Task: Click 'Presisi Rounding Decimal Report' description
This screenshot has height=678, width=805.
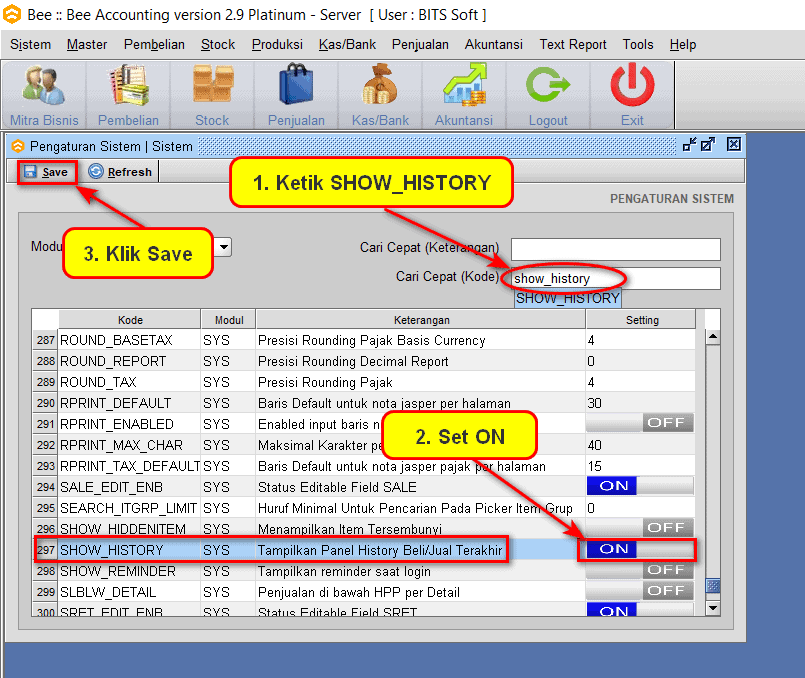Action: [x=353, y=361]
